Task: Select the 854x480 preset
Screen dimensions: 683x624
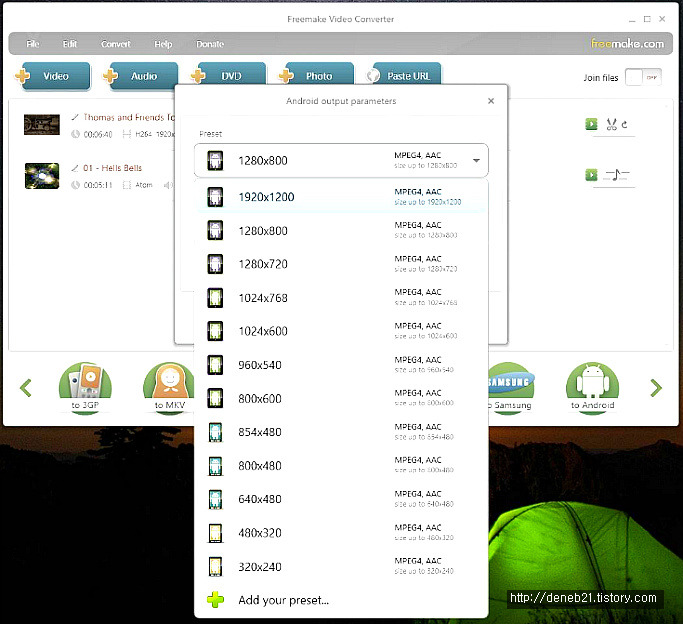Action: click(x=341, y=432)
